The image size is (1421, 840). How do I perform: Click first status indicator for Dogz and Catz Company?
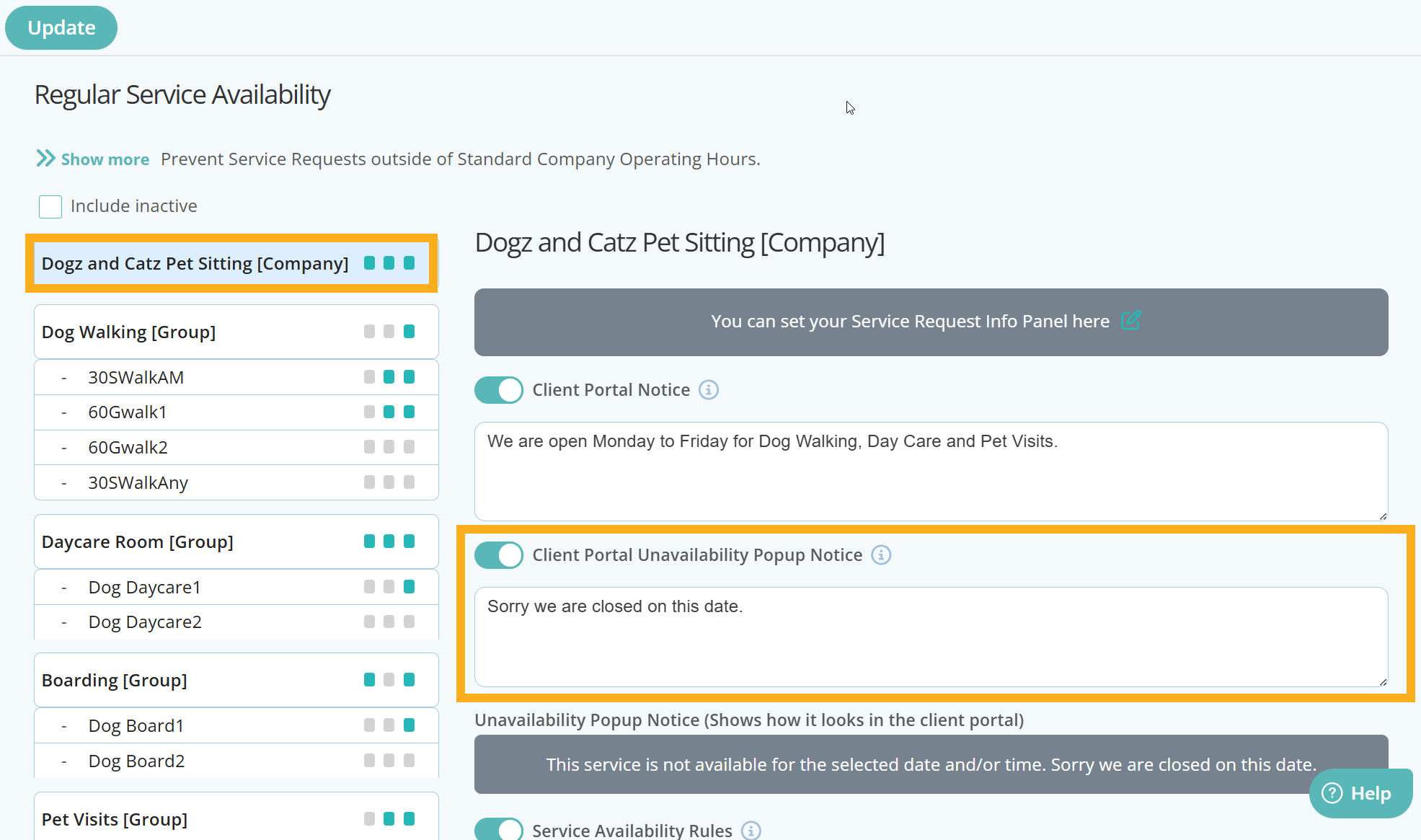click(x=369, y=263)
